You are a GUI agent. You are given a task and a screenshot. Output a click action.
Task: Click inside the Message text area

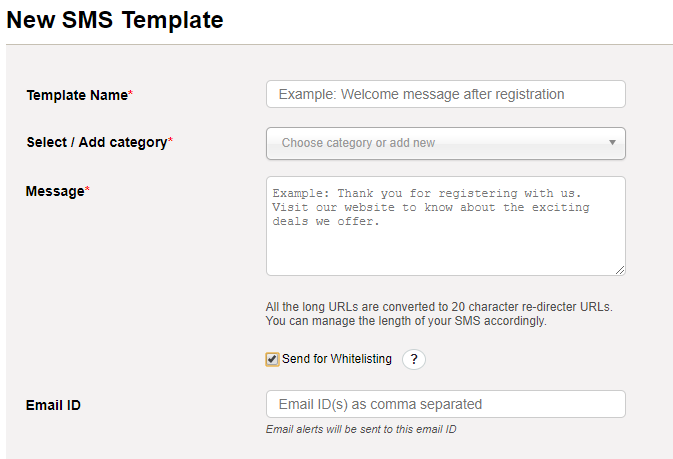446,226
